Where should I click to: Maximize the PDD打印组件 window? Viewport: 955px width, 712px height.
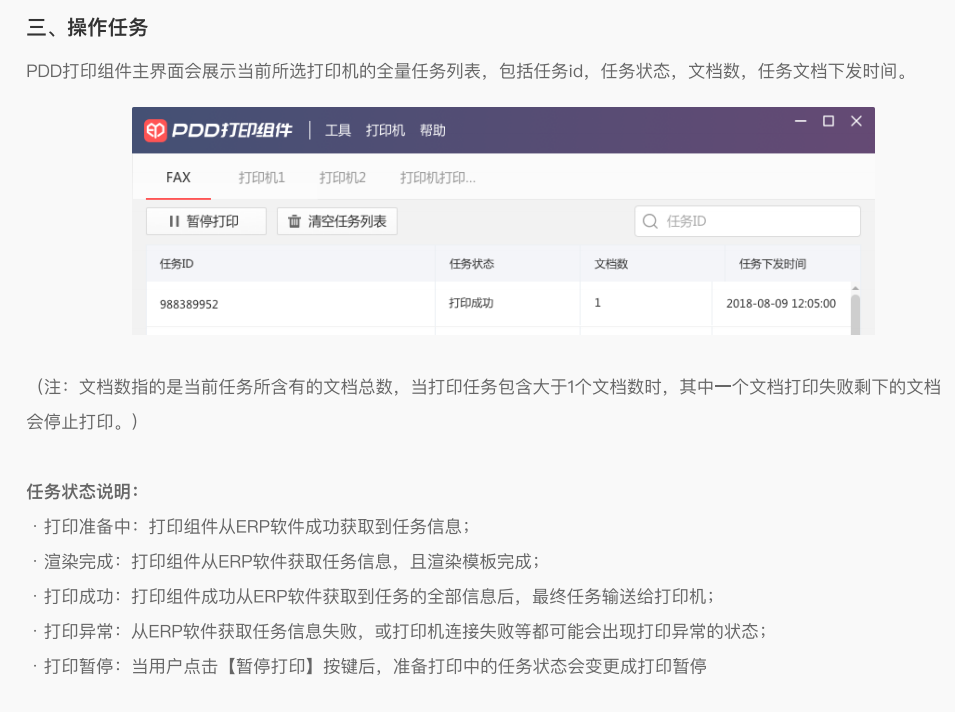point(828,121)
